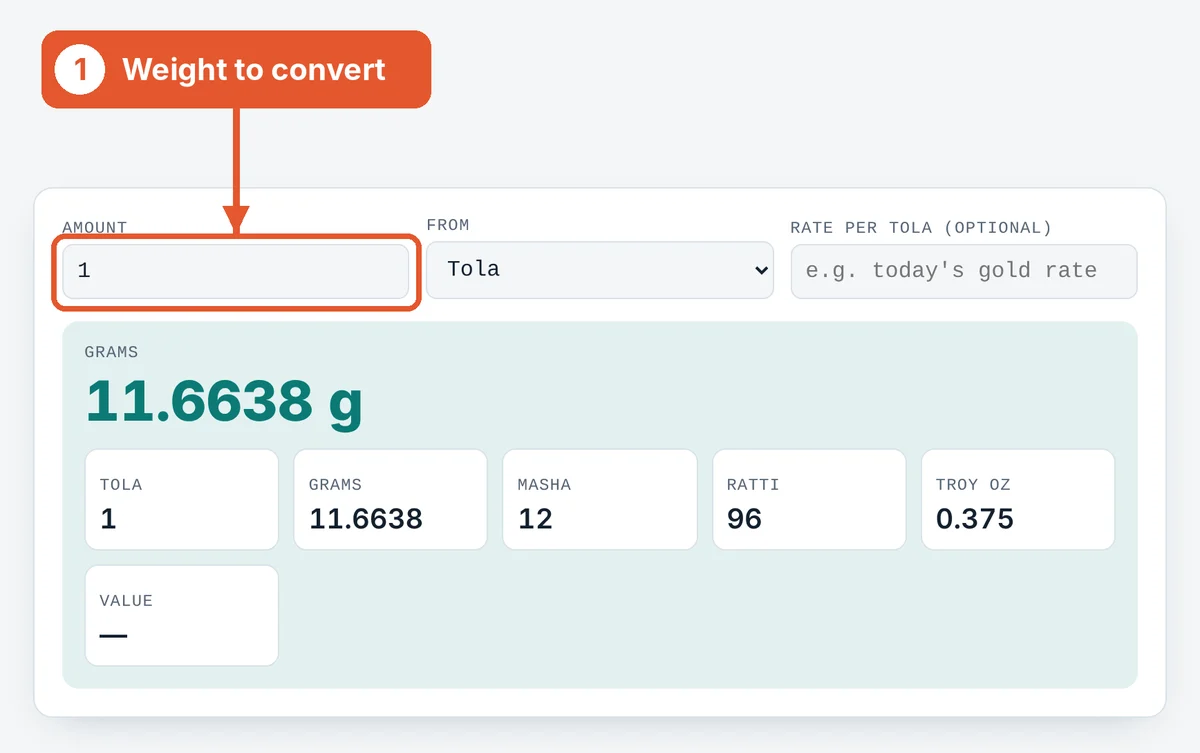Click the Tola result card
The width and height of the screenshot is (1200, 753).
tap(182, 500)
